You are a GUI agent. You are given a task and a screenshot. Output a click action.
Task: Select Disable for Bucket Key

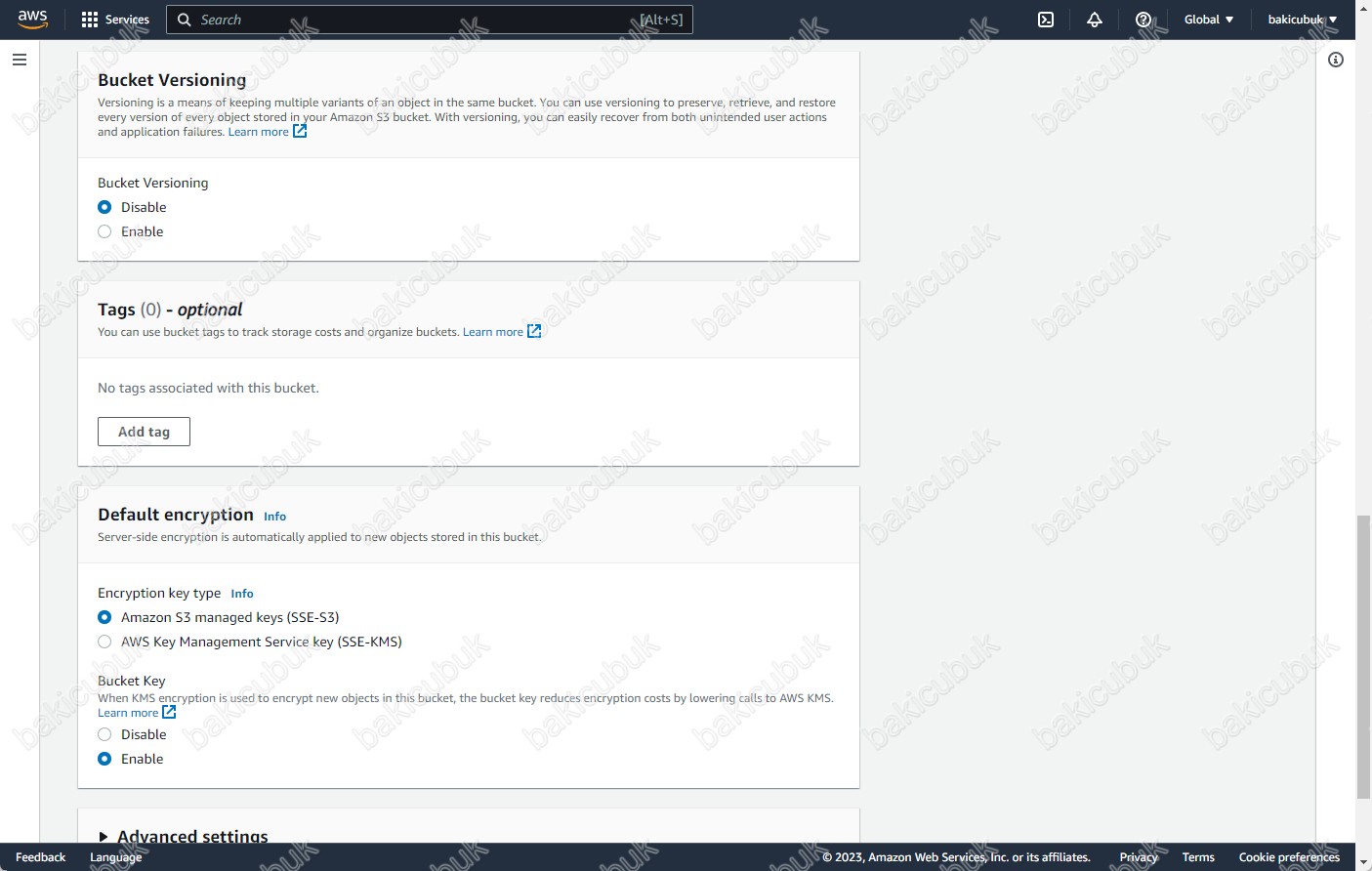104,734
